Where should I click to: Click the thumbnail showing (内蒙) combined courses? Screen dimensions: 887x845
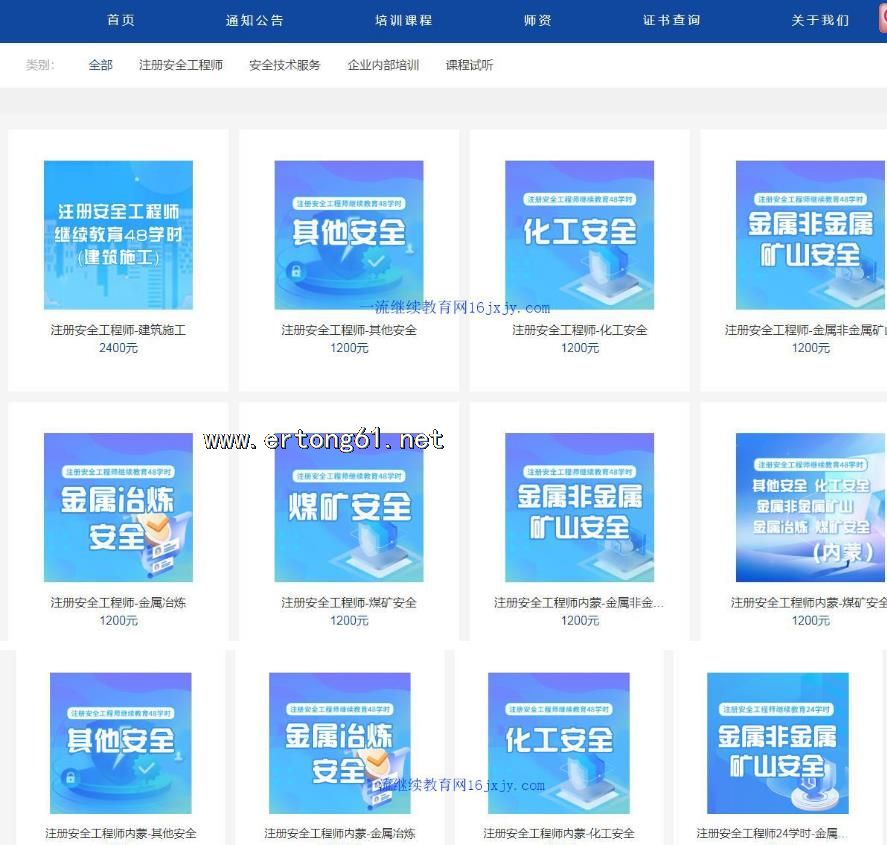810,507
